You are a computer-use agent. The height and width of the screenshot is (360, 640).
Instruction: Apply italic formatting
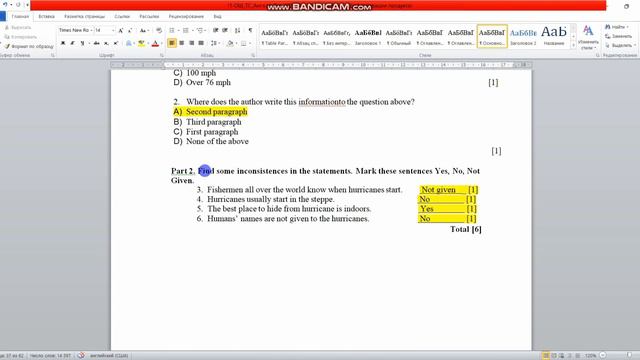pos(72,43)
